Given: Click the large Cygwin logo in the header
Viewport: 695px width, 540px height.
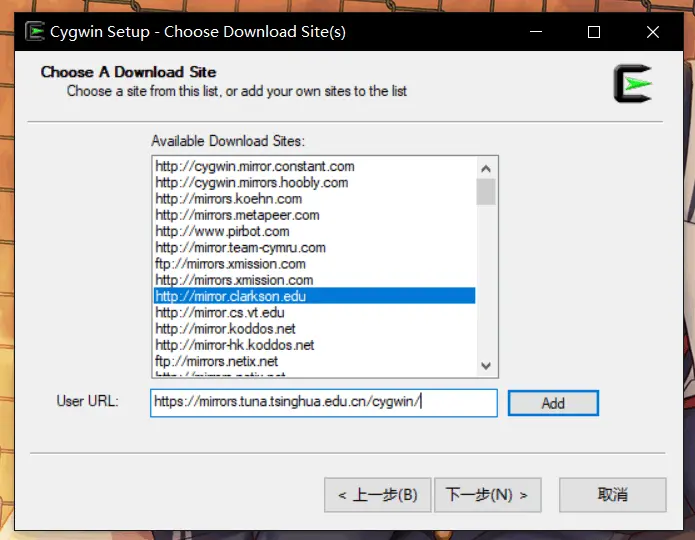Looking at the screenshot, I should click(x=633, y=83).
